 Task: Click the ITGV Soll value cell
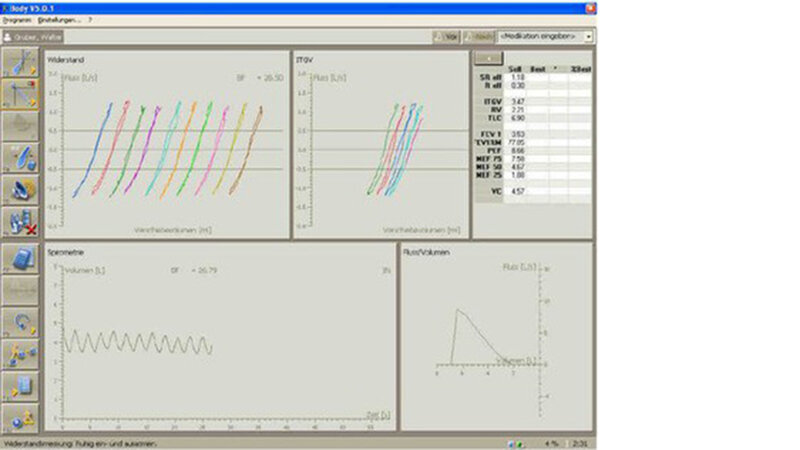coord(517,101)
